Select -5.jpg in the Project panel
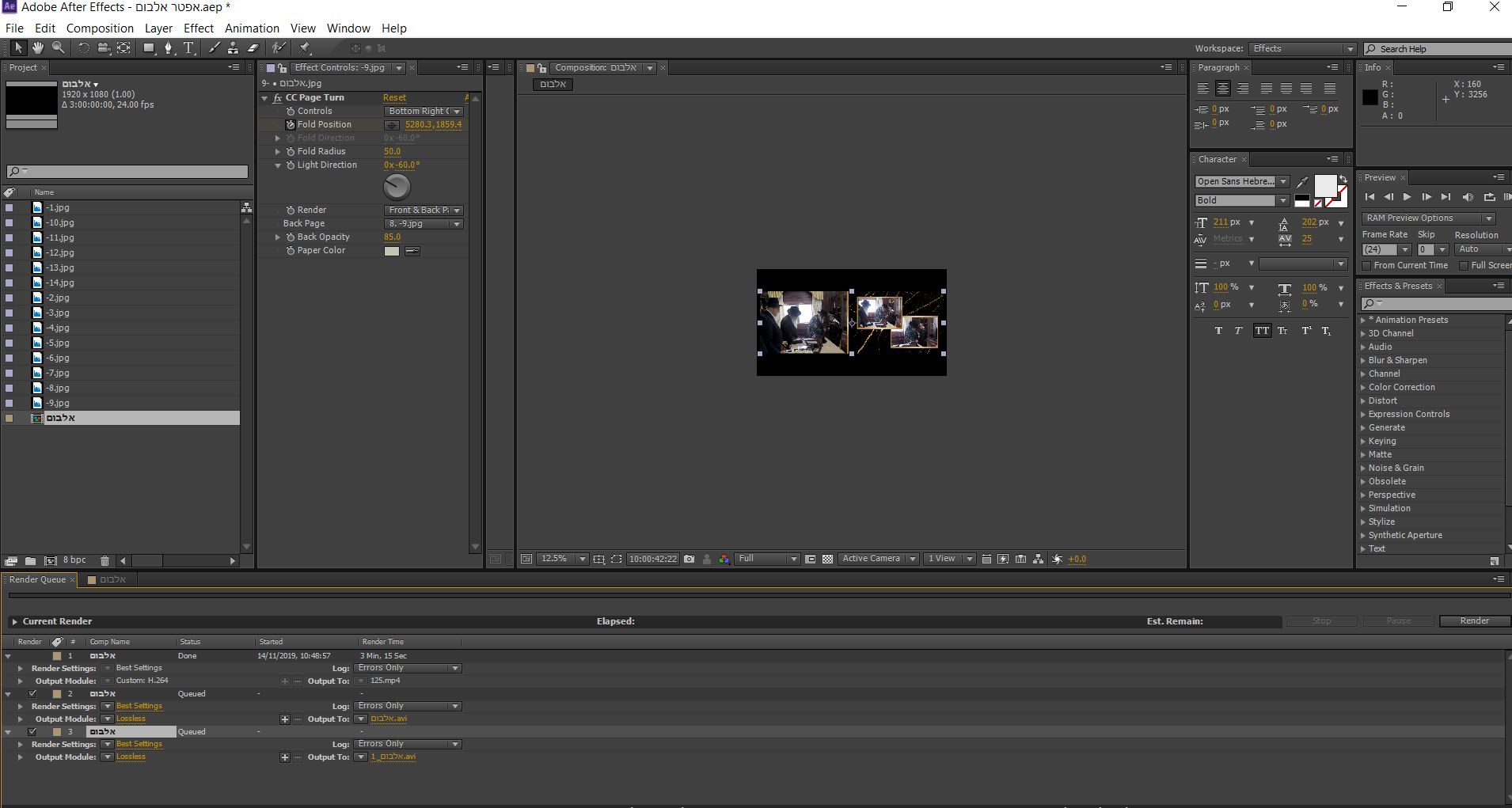This screenshot has width=1512, height=808. (57, 343)
